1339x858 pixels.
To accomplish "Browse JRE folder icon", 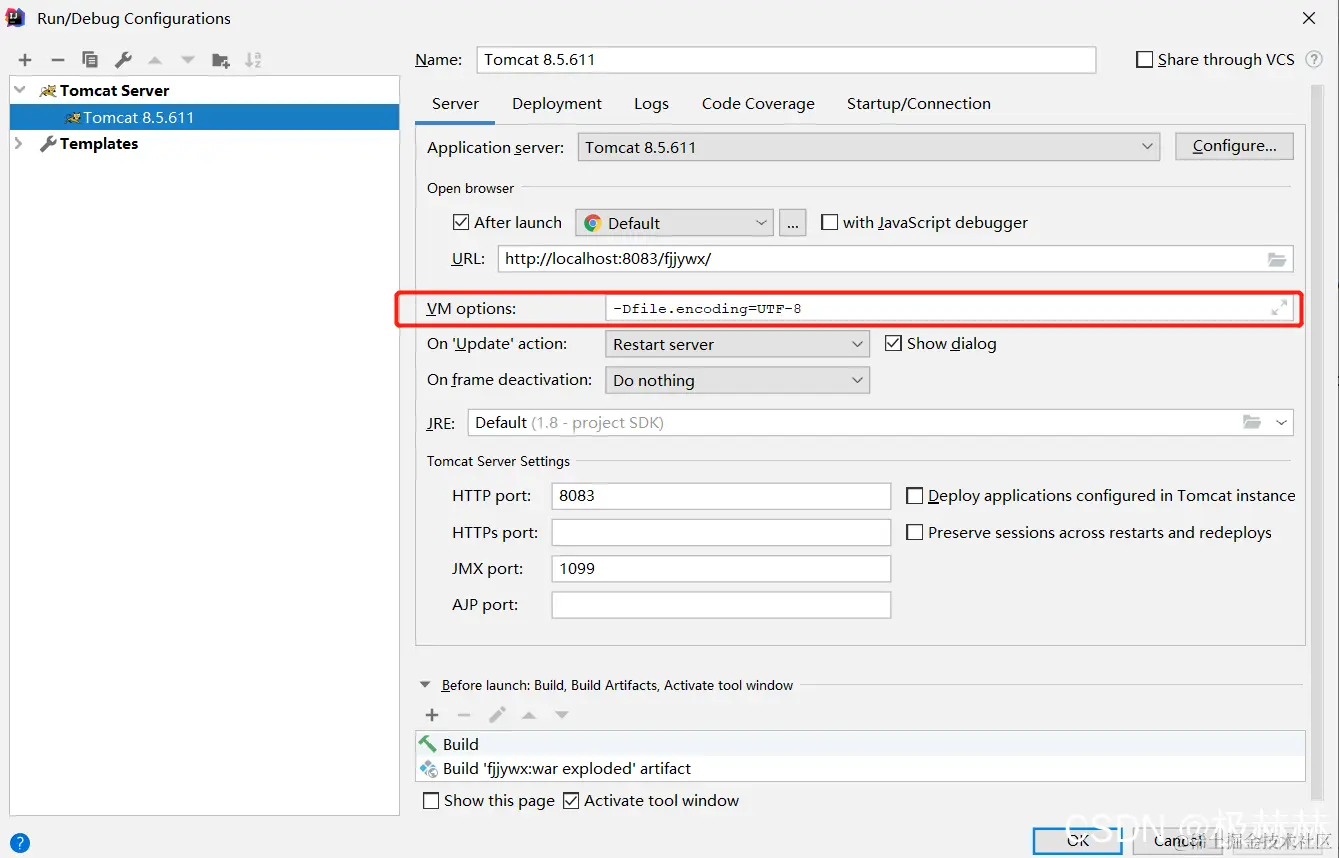I will pyautogui.click(x=1252, y=422).
